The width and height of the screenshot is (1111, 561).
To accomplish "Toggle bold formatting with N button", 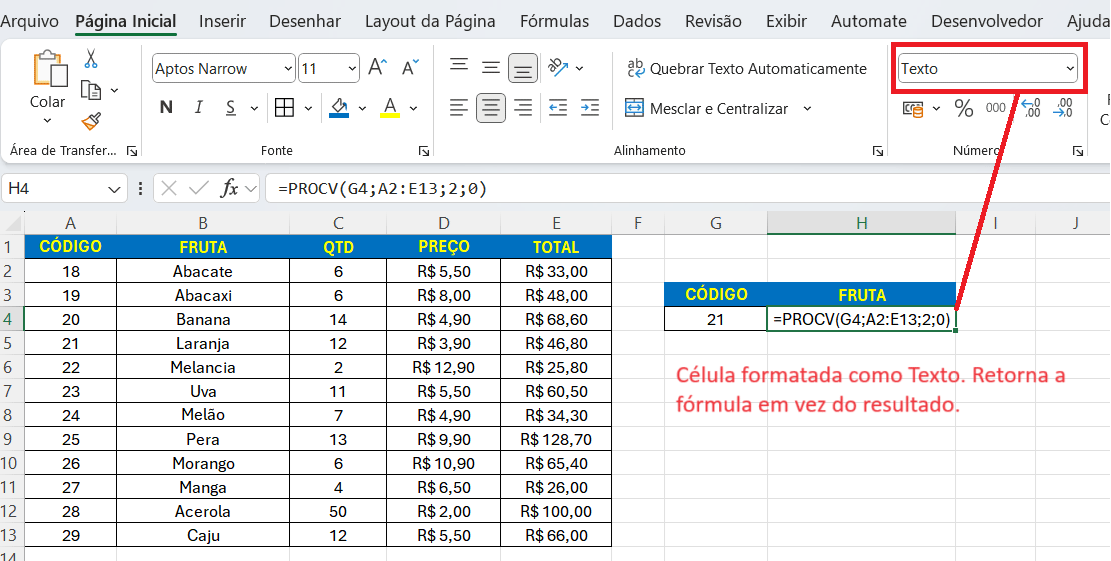I will (166, 108).
